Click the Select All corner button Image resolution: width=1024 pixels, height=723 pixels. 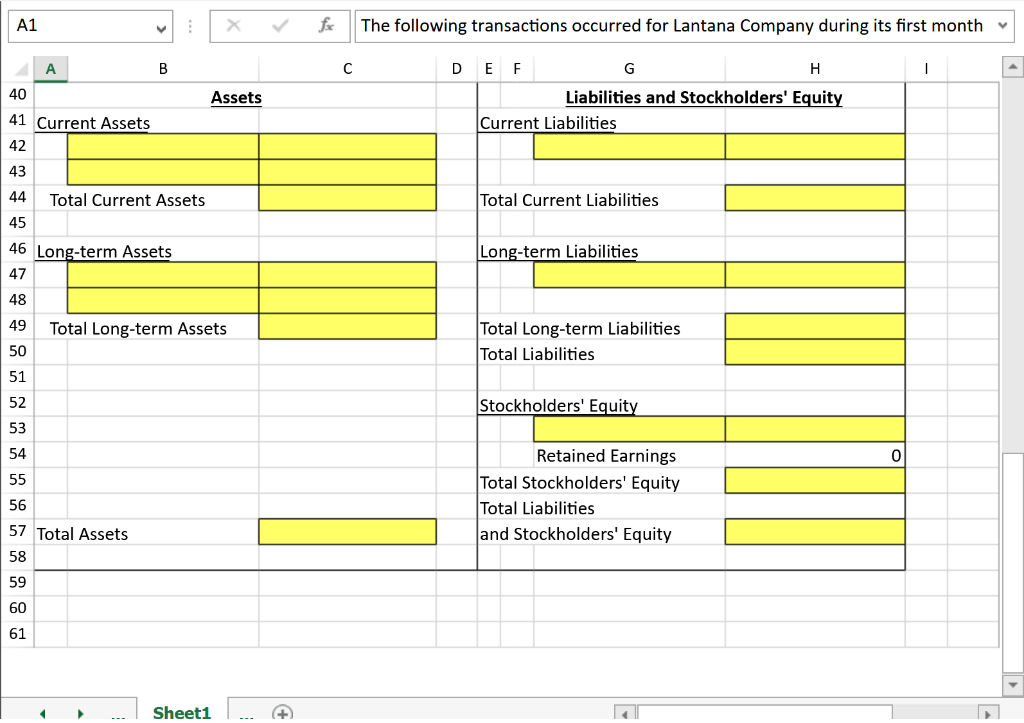pos(21,68)
